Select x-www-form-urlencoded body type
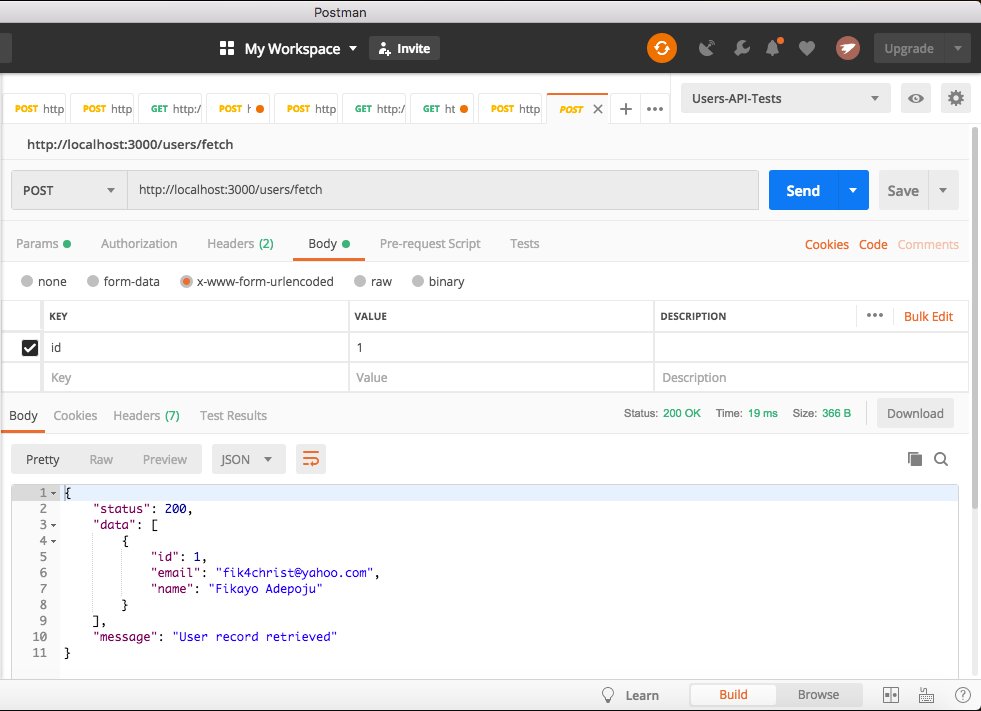This screenshot has width=981, height=711. [x=186, y=282]
